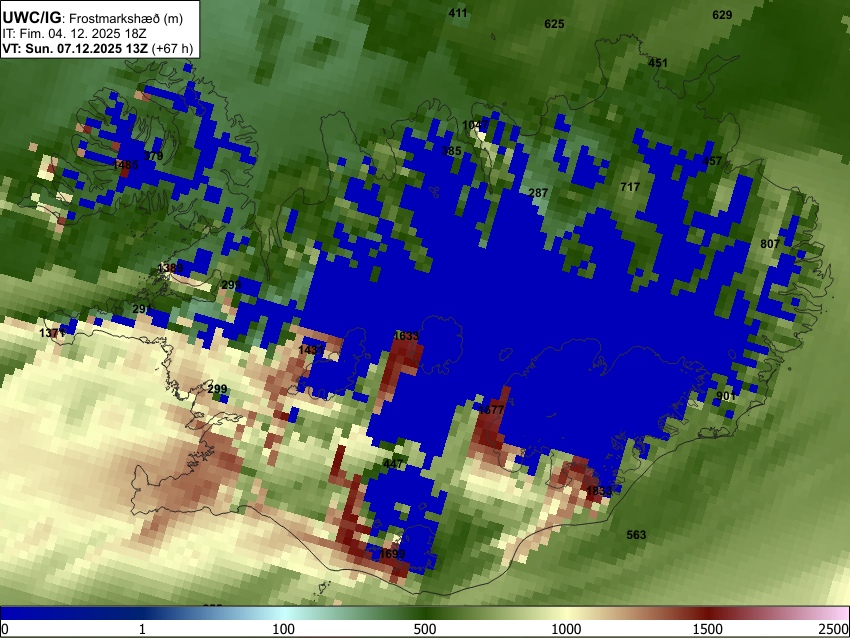Click the map value 447

393,464
